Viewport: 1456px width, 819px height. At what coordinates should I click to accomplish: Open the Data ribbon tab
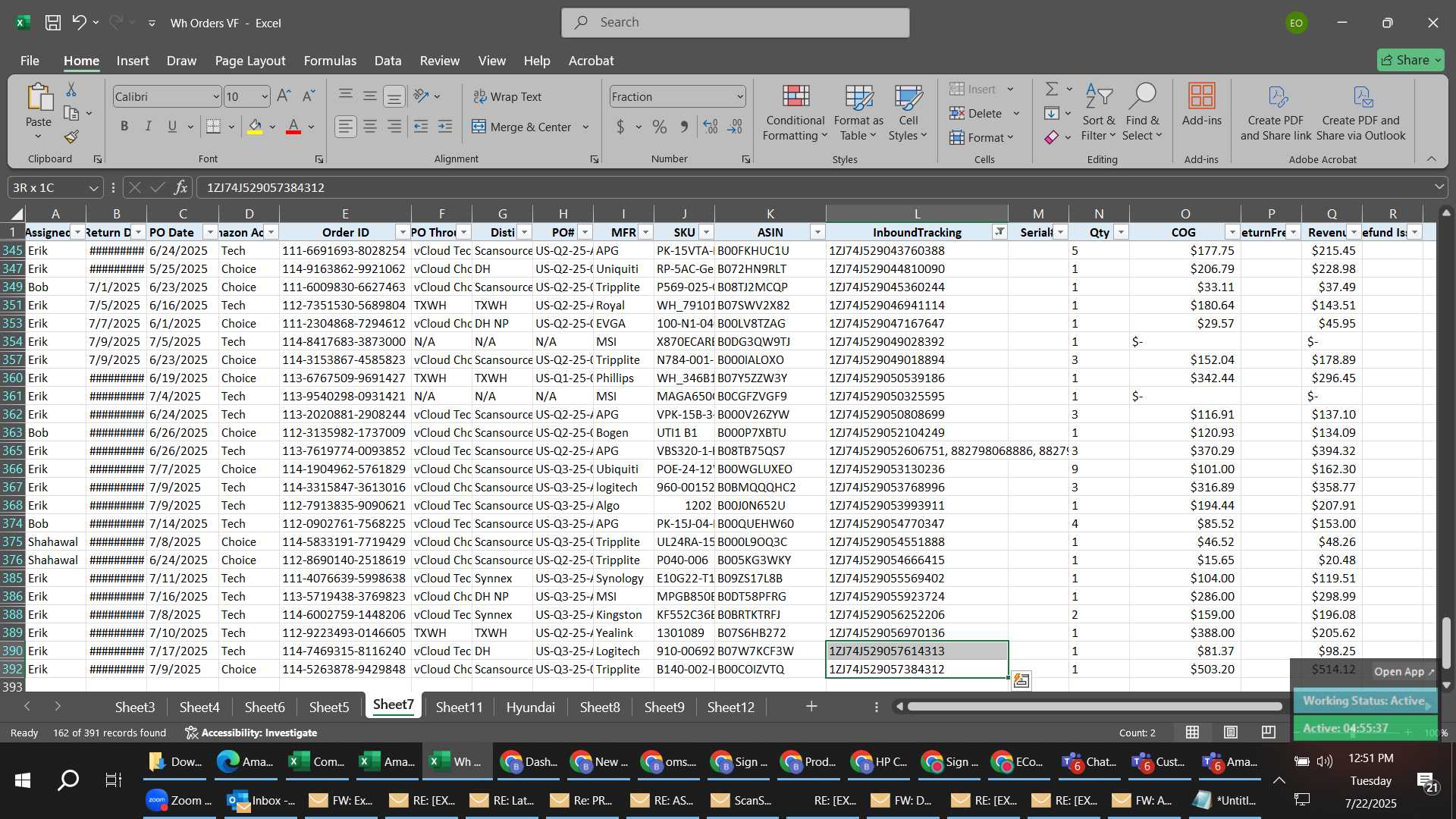pos(388,61)
